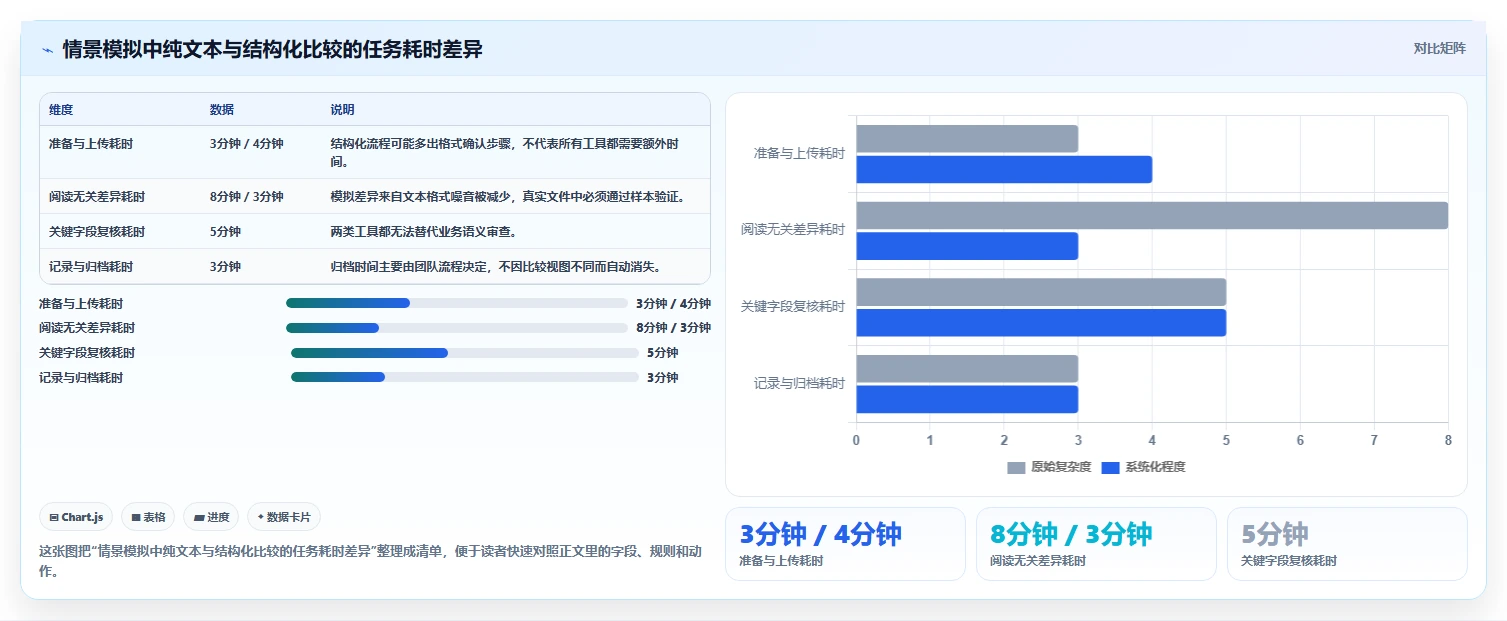
Task: Click the 对比矩阵 tag at top right
Action: point(1440,48)
